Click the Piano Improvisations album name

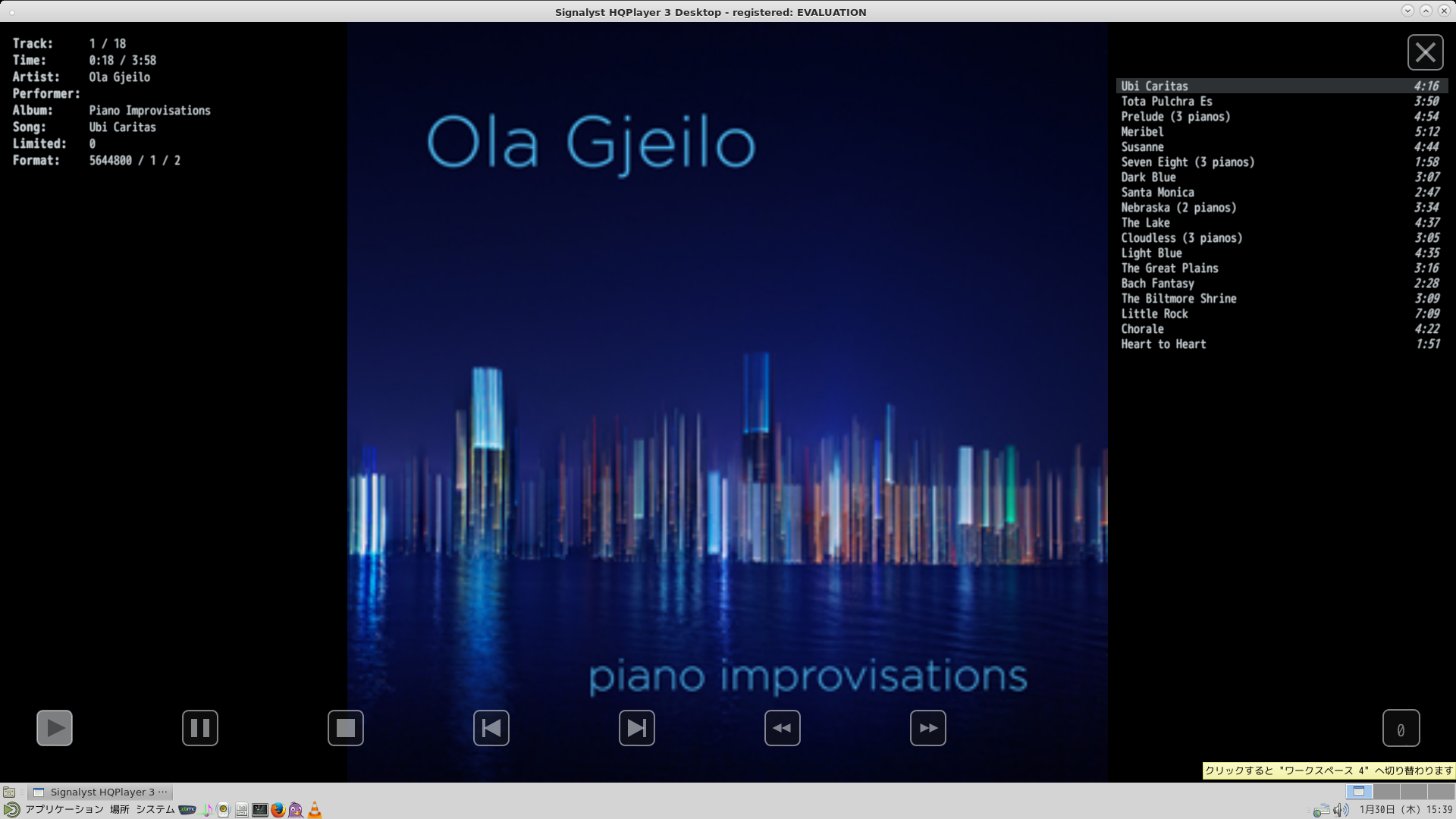click(x=149, y=111)
